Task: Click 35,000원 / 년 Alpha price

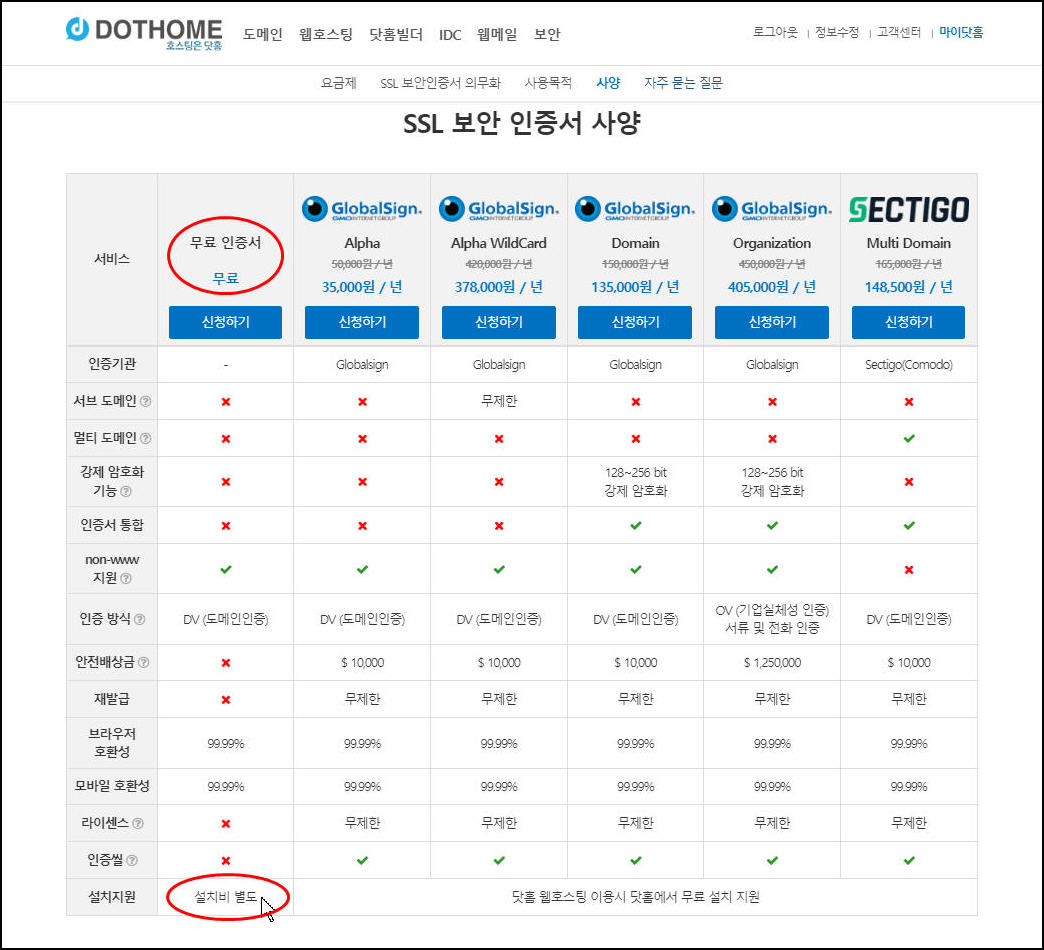Action: coord(362,287)
